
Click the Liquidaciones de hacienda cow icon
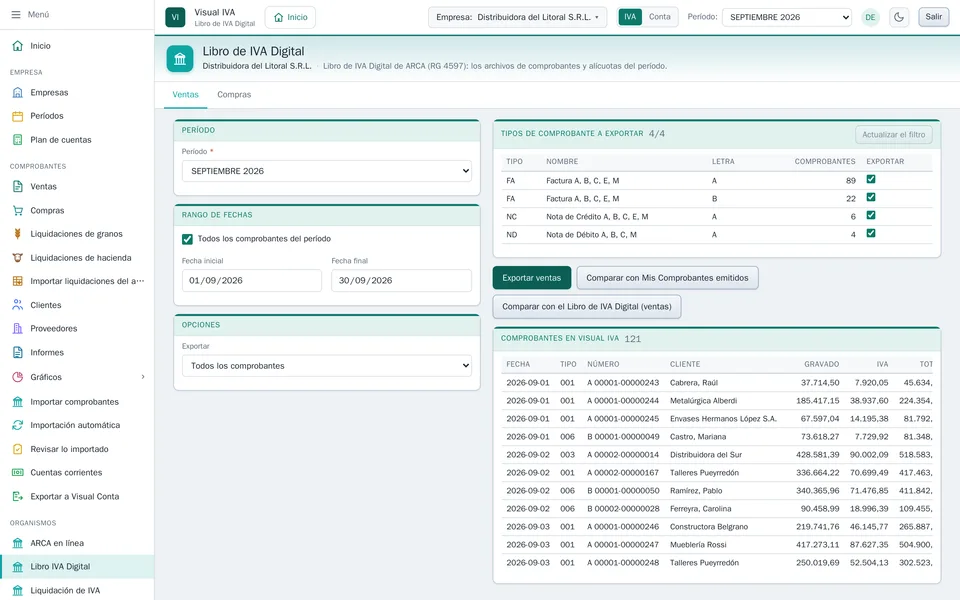point(18,258)
